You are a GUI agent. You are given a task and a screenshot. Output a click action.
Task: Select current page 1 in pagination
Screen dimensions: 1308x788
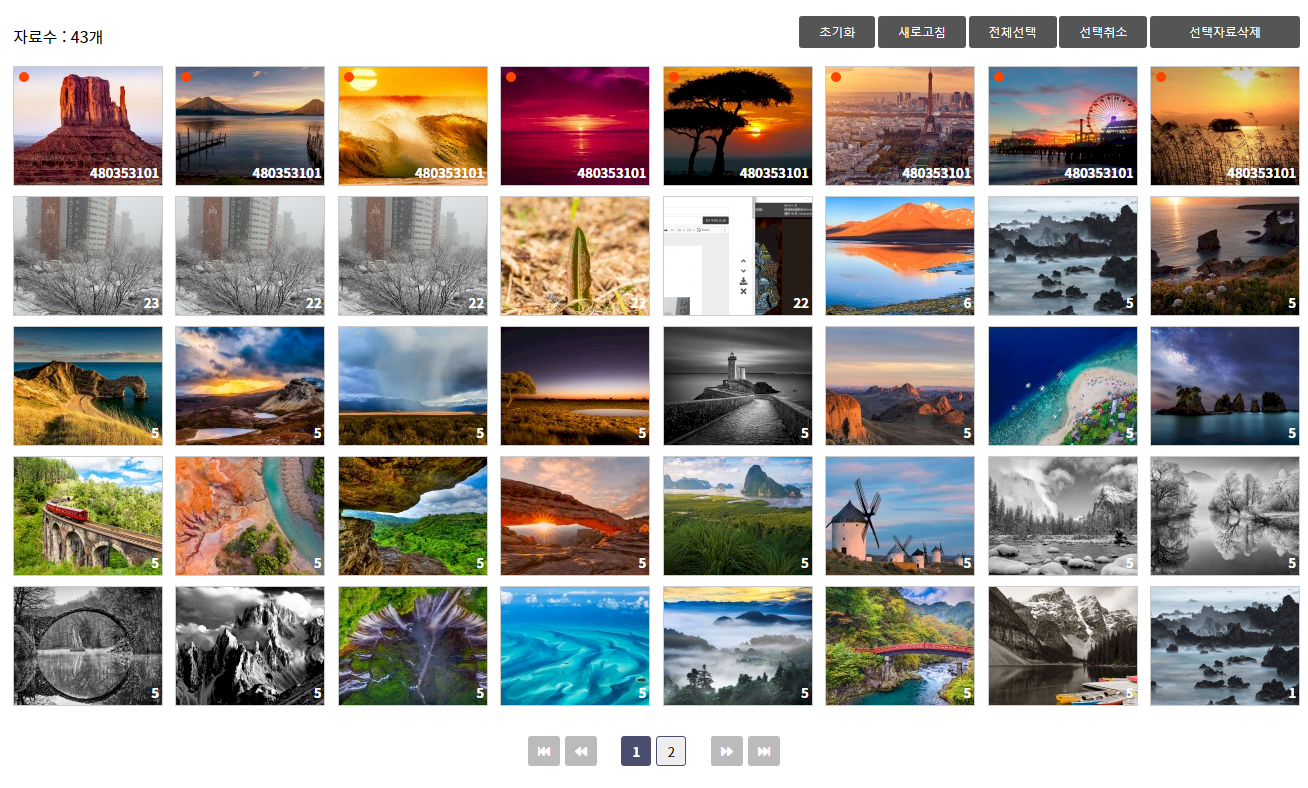point(635,751)
